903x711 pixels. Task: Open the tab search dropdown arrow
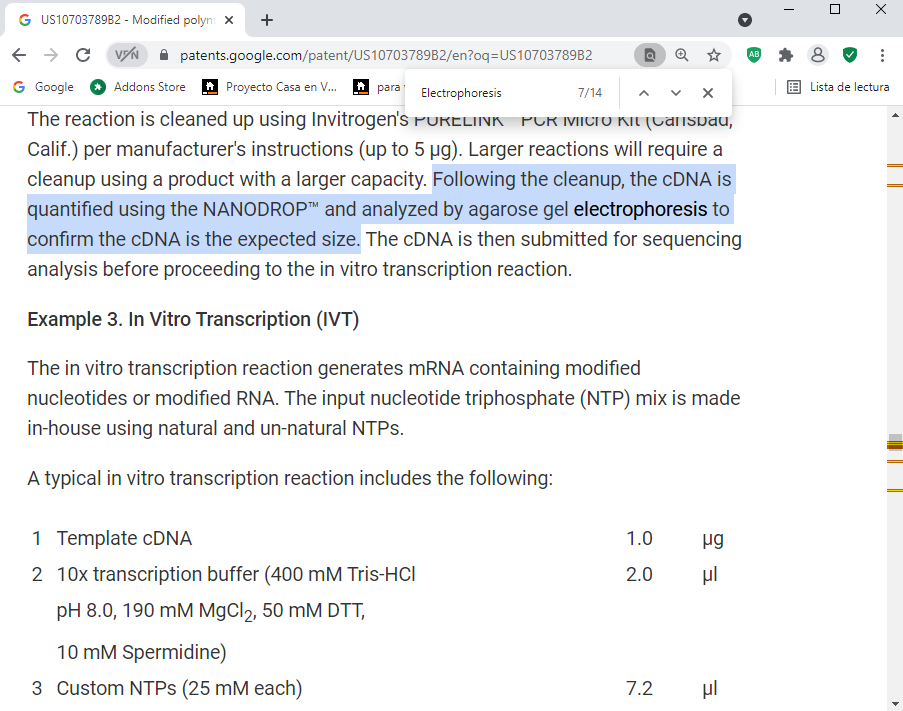tap(744, 20)
